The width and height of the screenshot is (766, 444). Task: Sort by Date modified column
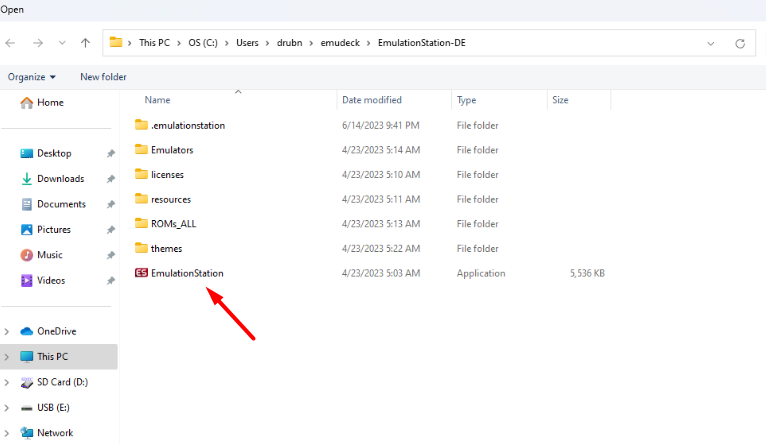tap(372, 100)
